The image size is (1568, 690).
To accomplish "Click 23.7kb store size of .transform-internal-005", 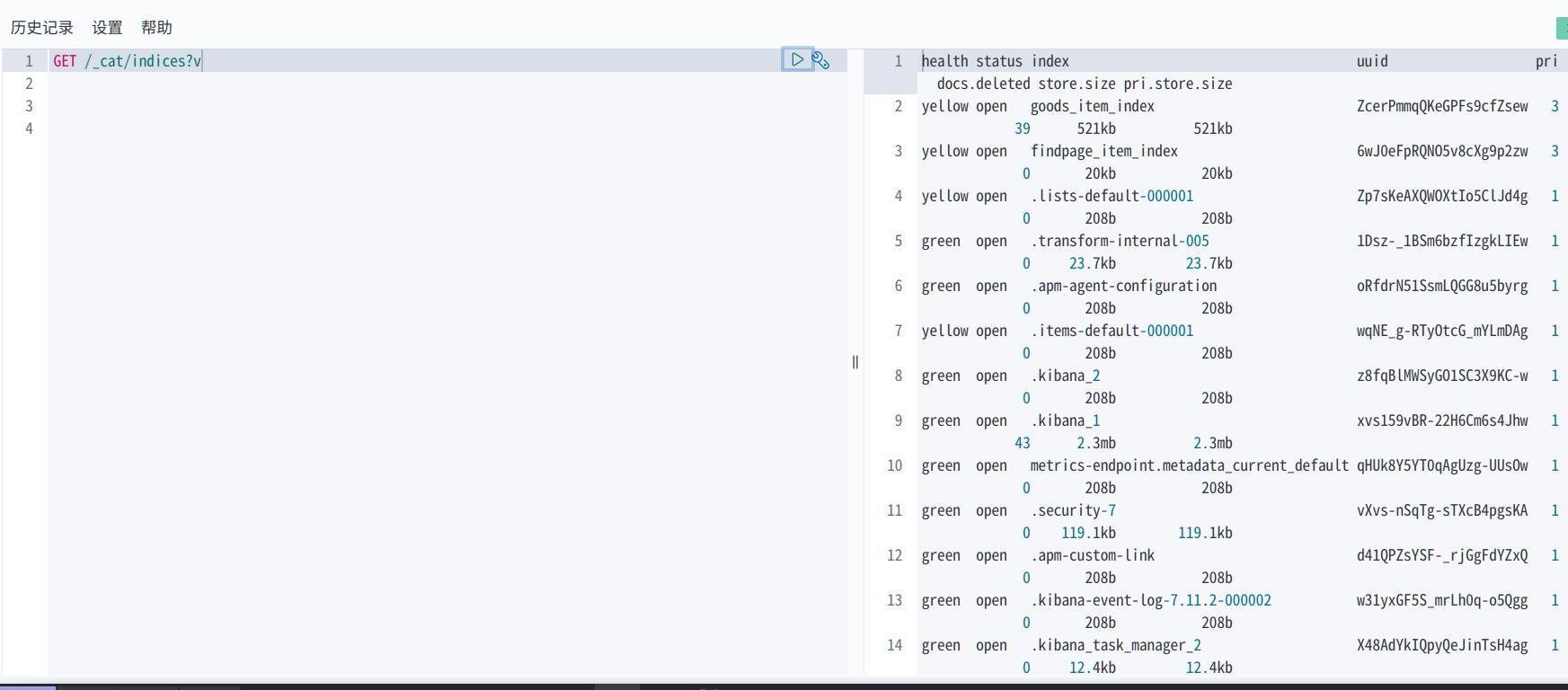I will (x=1093, y=263).
